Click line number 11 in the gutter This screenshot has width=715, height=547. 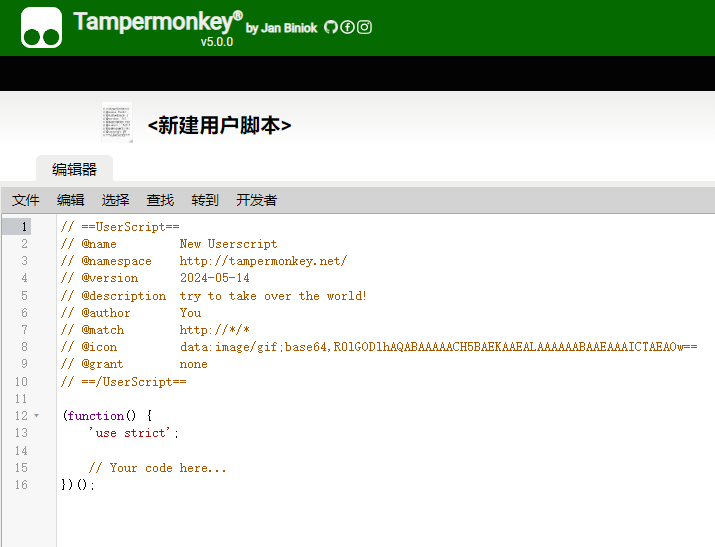point(21,399)
